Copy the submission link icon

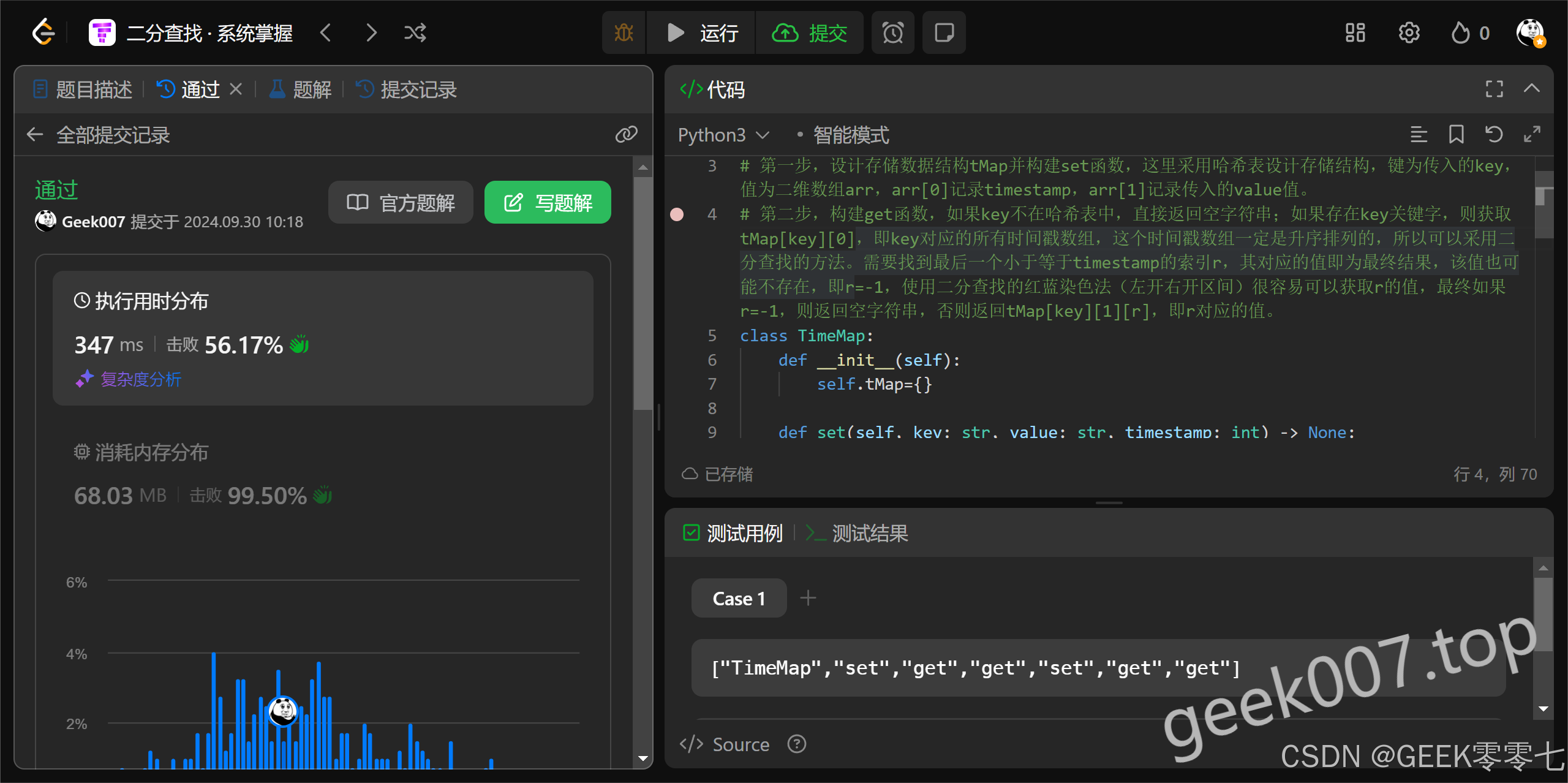tap(626, 134)
